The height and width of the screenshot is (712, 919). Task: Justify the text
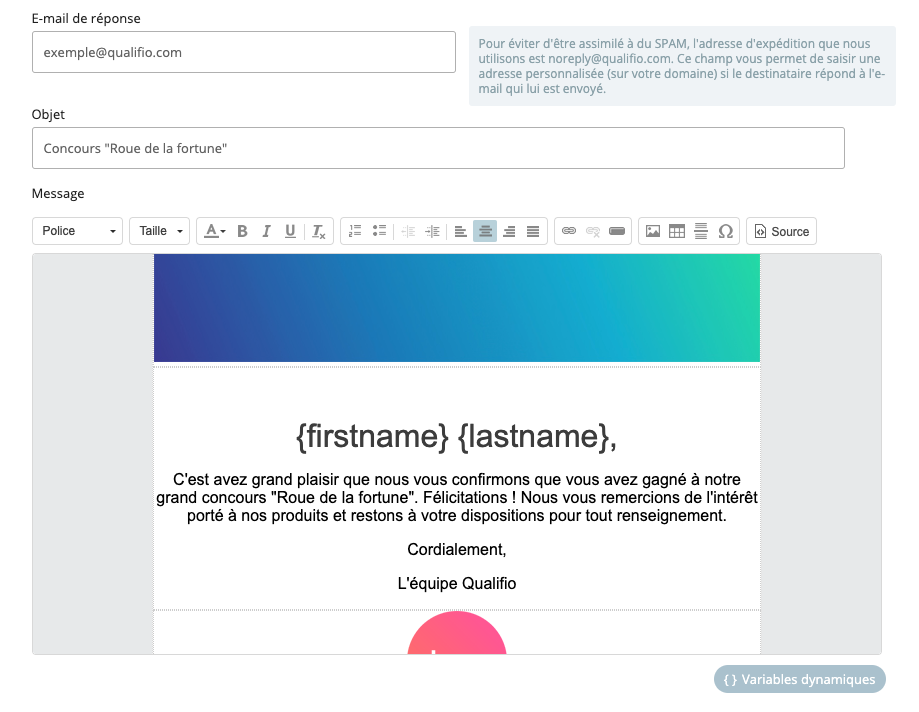pos(533,231)
